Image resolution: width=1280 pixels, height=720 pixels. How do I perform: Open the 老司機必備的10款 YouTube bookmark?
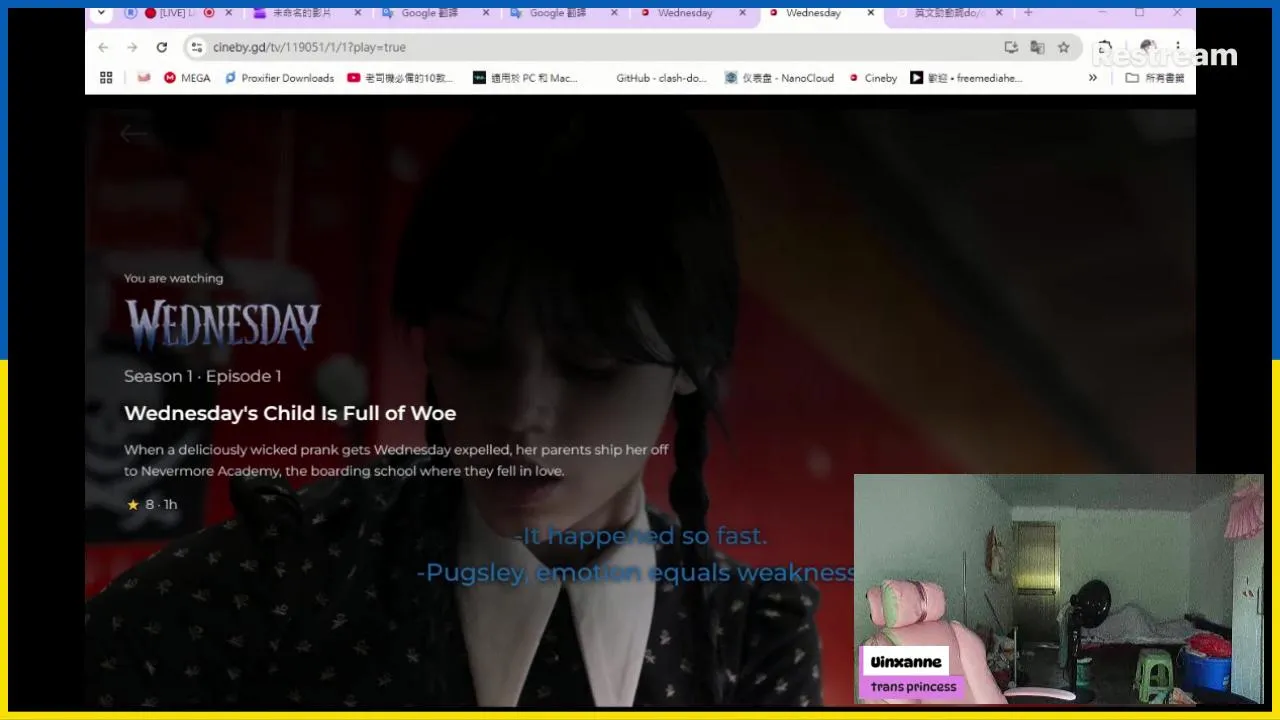[x=400, y=78]
